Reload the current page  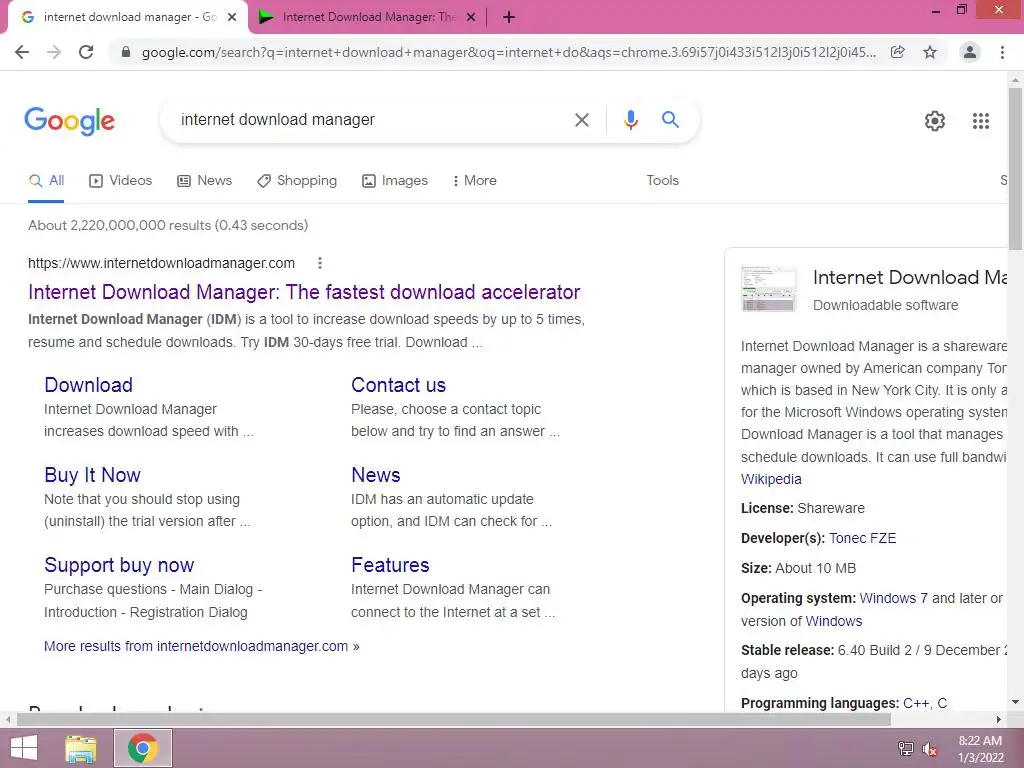point(86,52)
